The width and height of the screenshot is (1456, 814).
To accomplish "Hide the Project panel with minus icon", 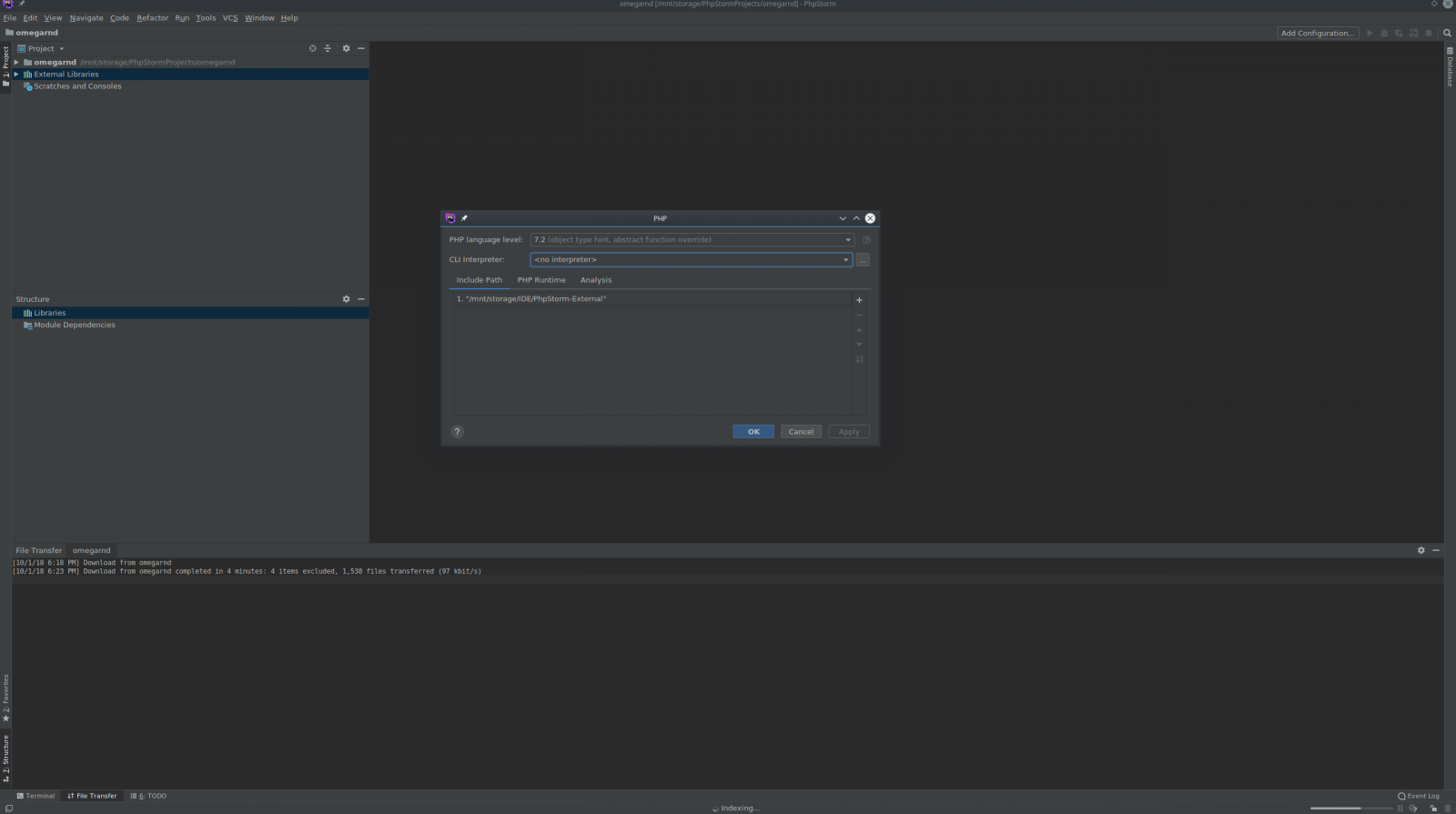I will pos(361,48).
